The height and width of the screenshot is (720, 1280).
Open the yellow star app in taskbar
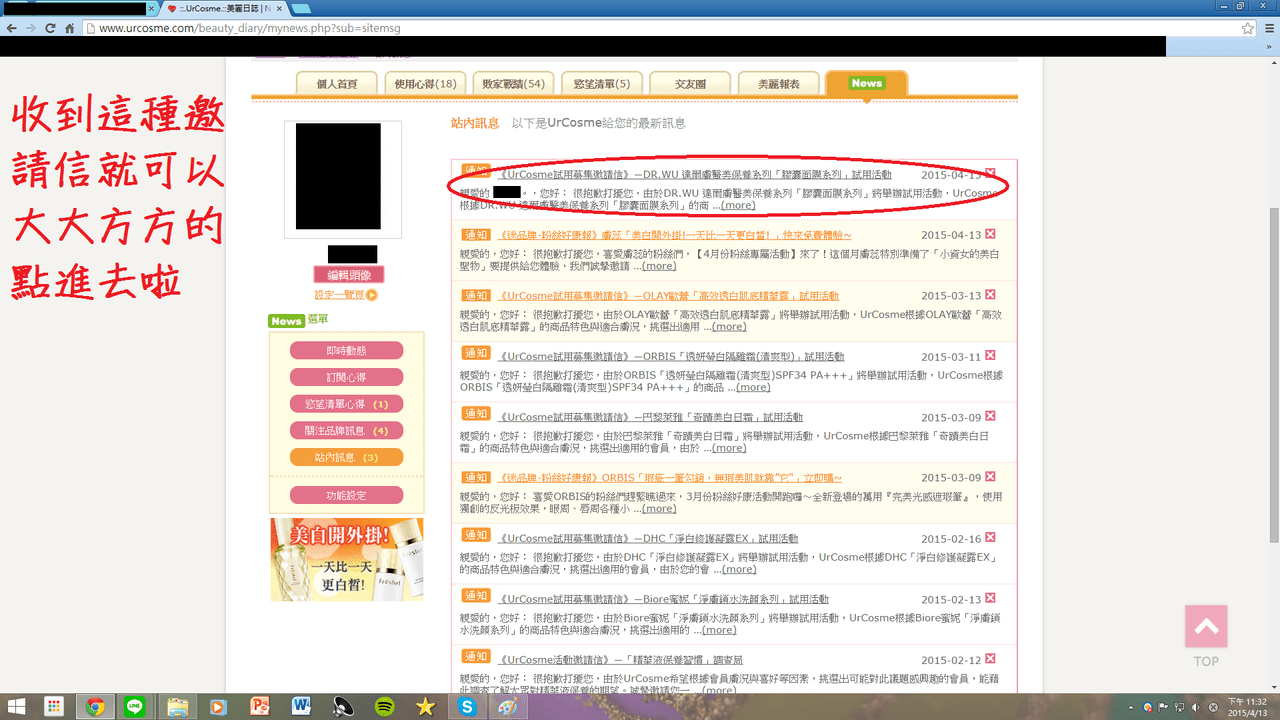426,706
